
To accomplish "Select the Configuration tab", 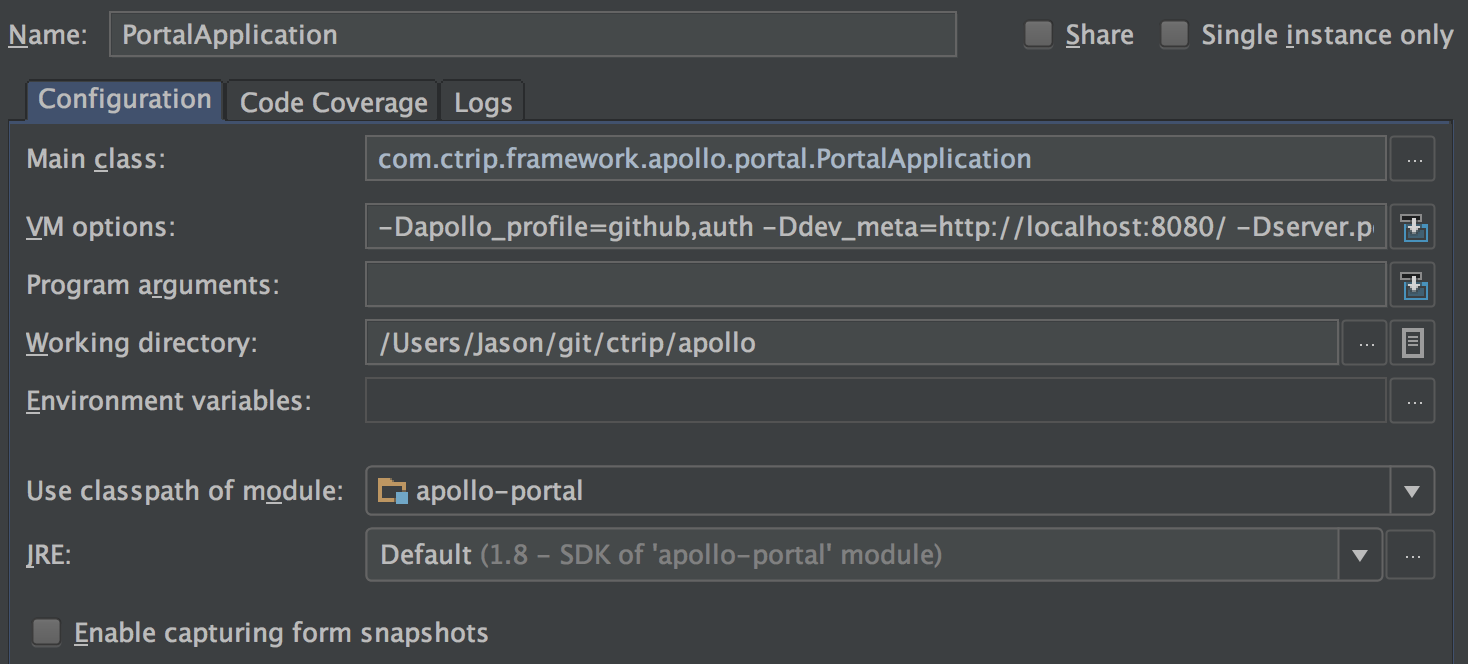I will click(x=122, y=98).
